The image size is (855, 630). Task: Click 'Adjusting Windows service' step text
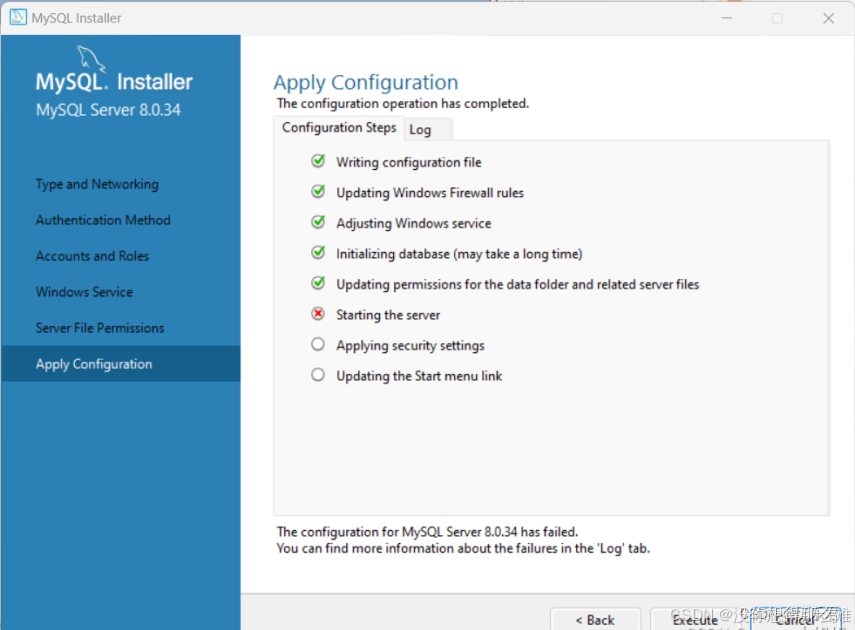pos(413,223)
